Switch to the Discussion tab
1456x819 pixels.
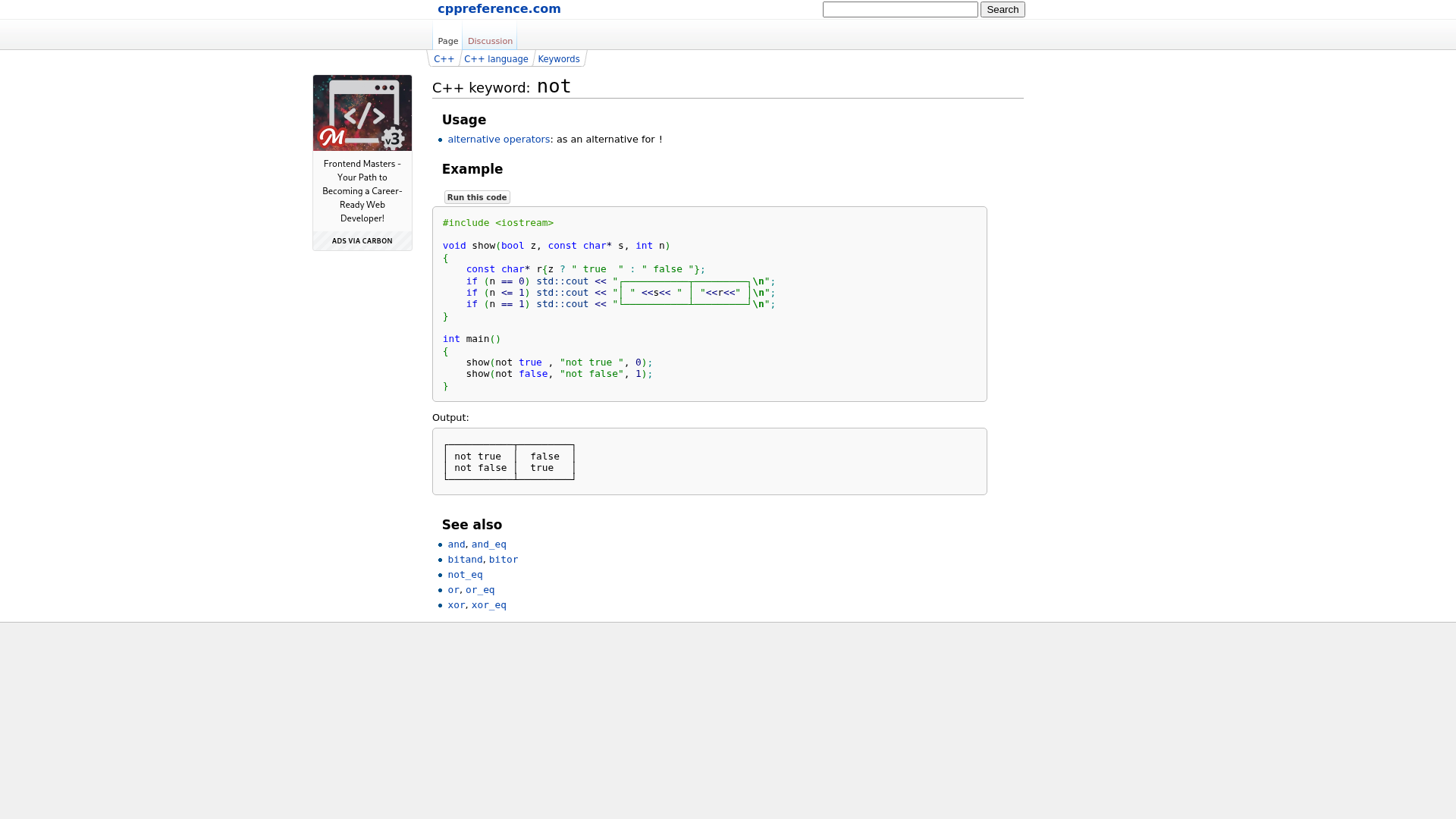pyautogui.click(x=490, y=41)
